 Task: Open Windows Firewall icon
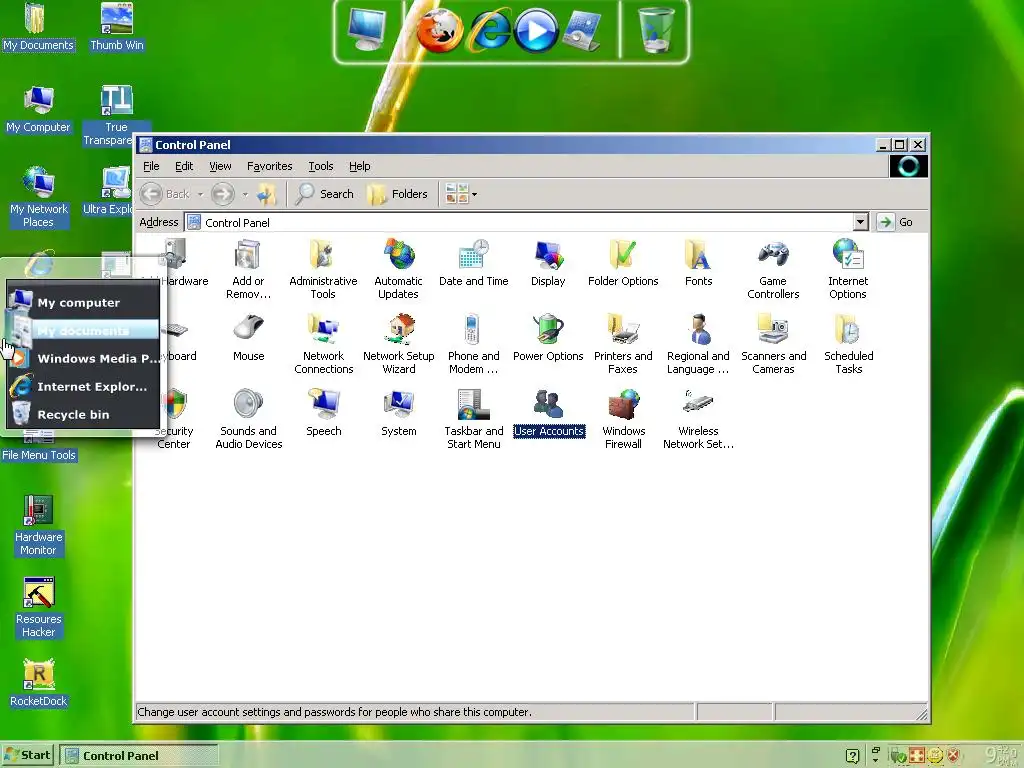[623, 419]
